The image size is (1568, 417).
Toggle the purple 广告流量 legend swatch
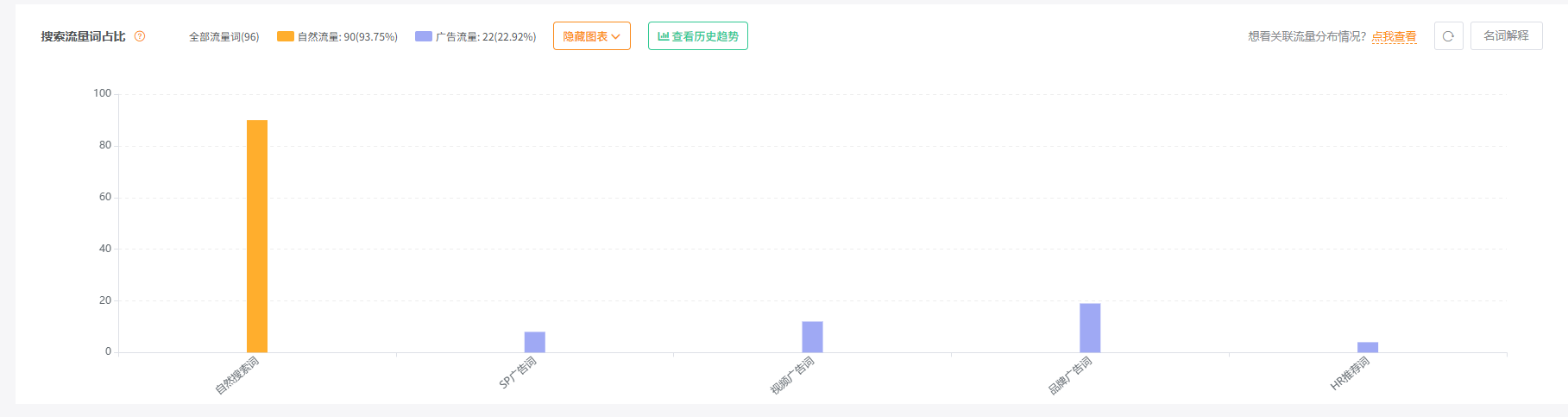click(x=424, y=36)
